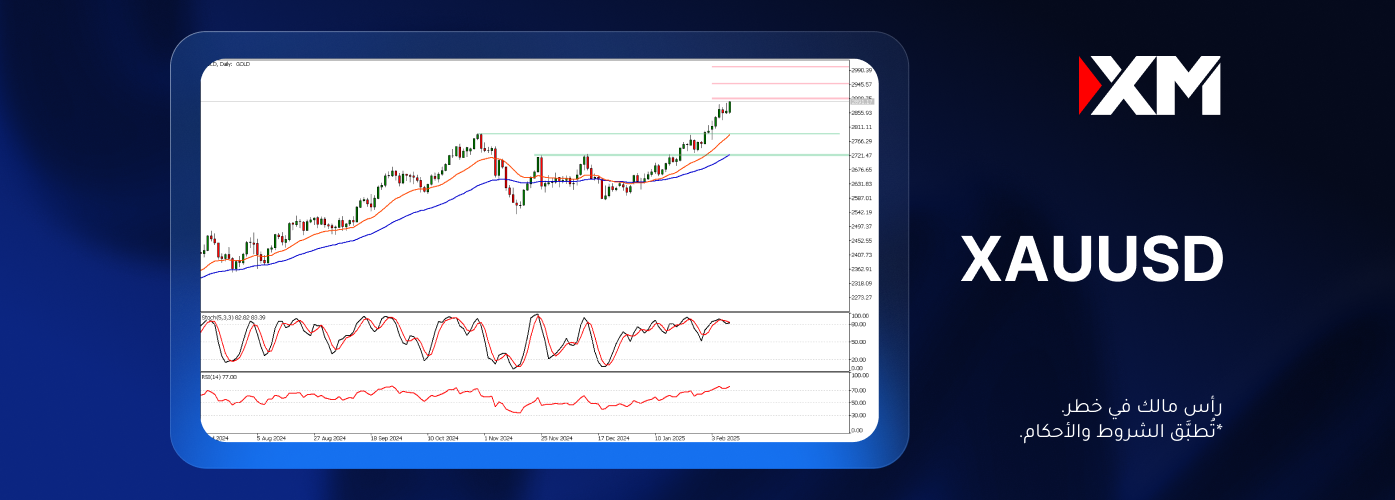Image resolution: width=1395 pixels, height=500 pixels.
Task: Click price level 2273.27 on the axis
Action: point(861,297)
